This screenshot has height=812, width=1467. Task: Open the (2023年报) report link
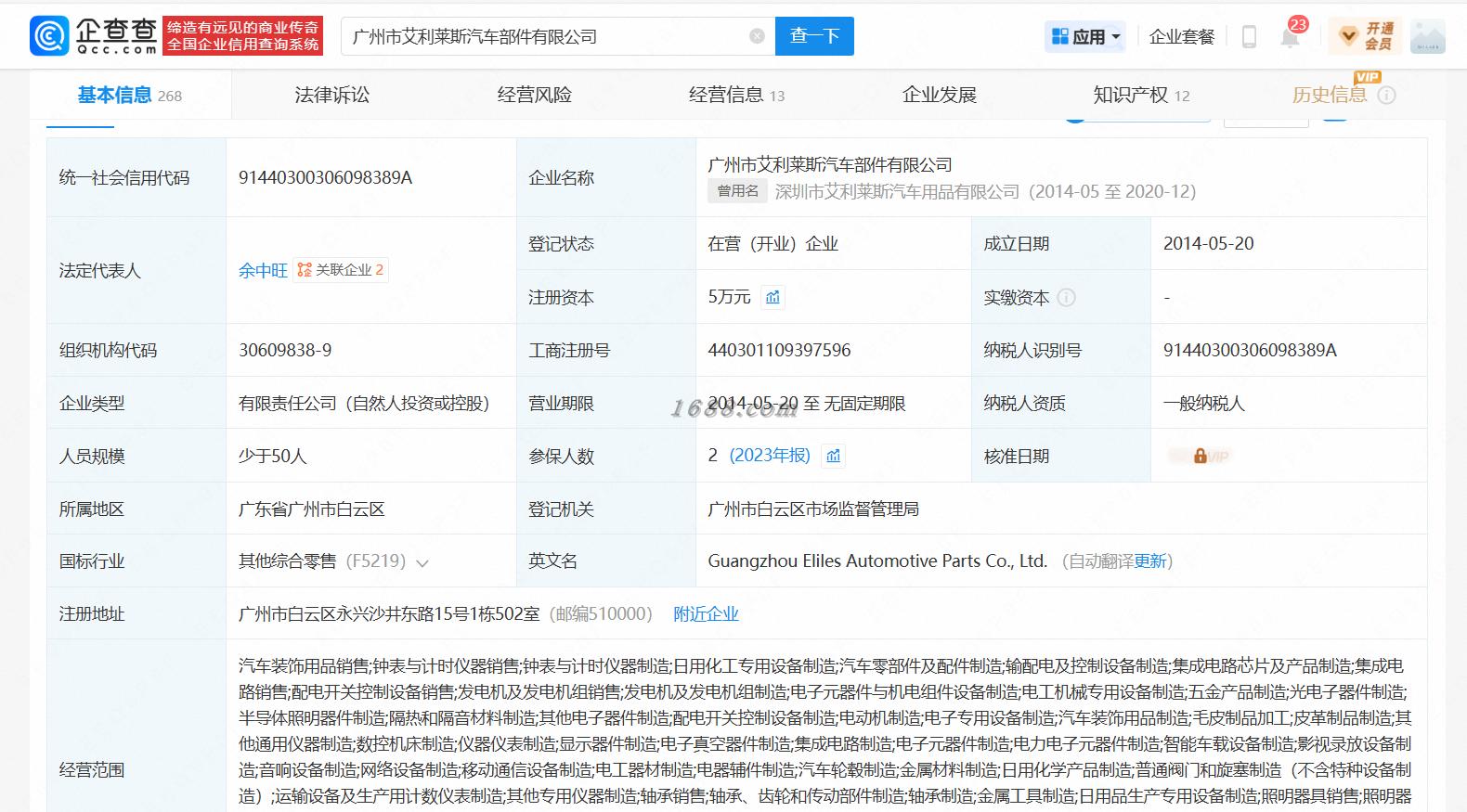click(770, 456)
